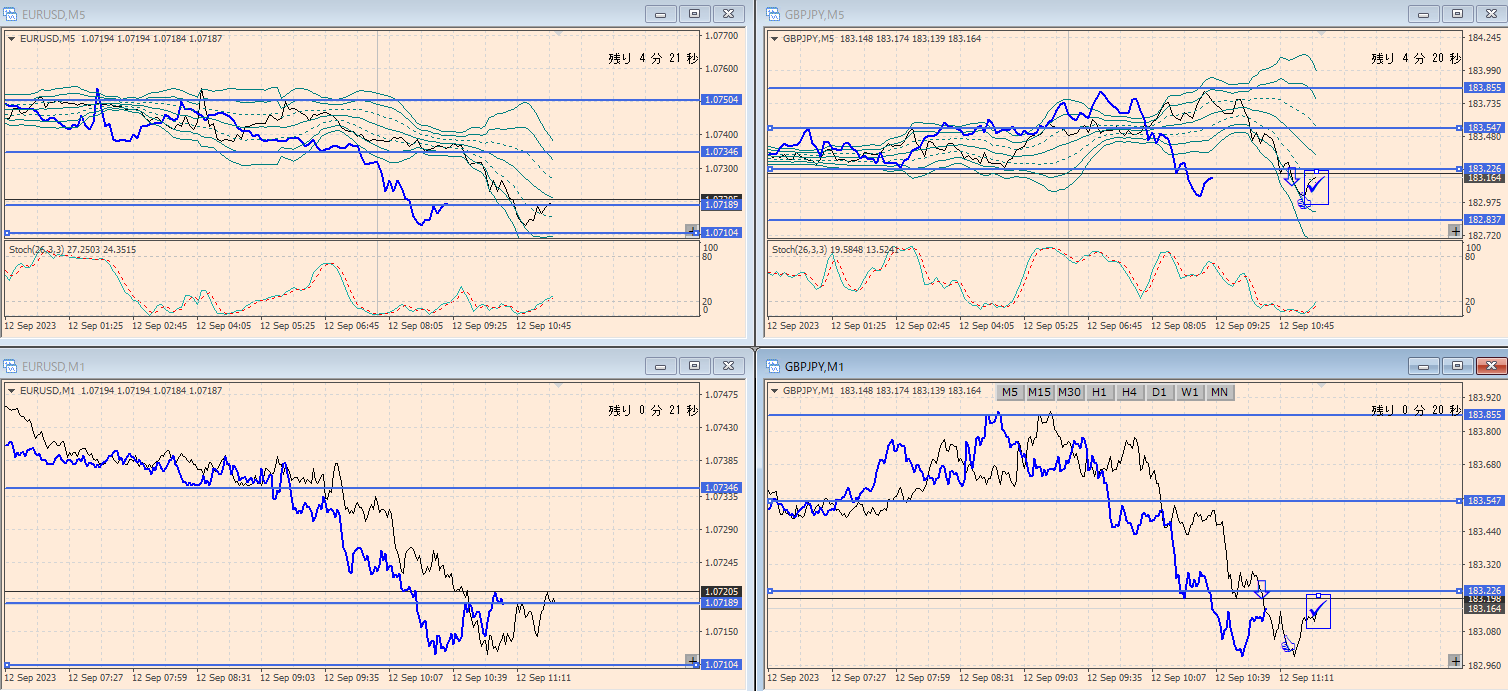Select the 1.07189 price label in EURUSD,M1
This screenshot has height=691, width=1508.
click(722, 603)
